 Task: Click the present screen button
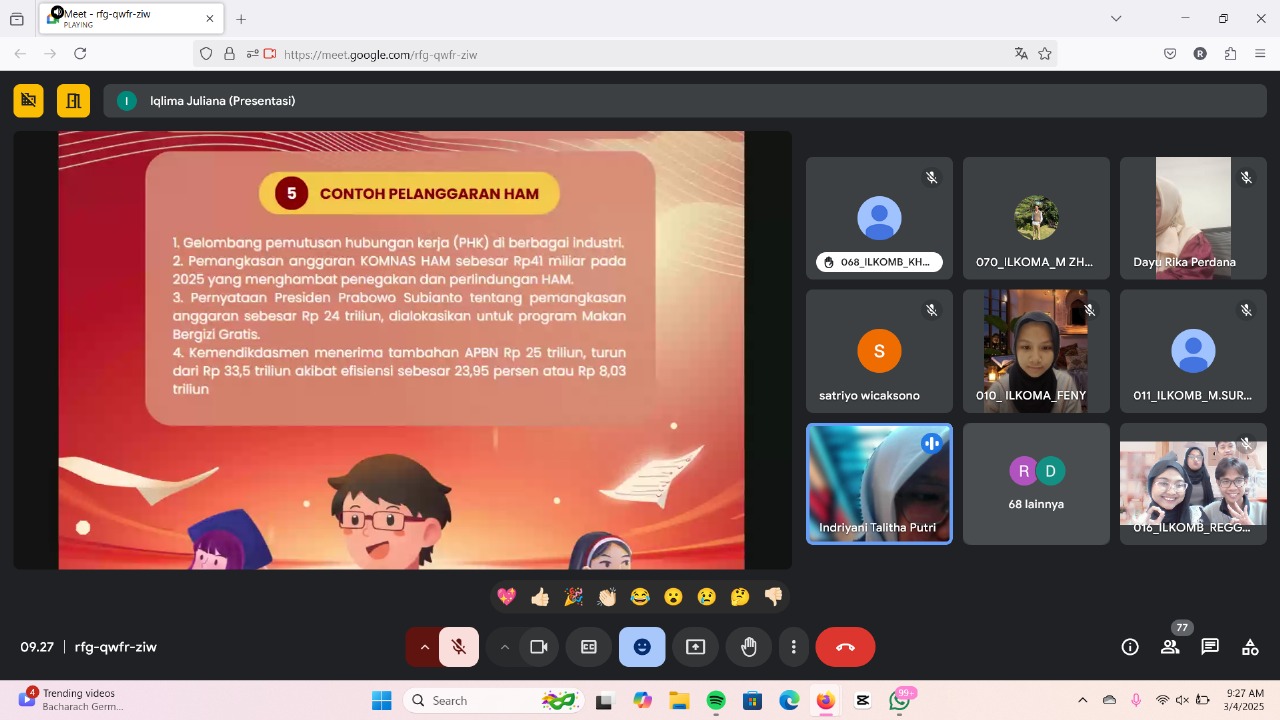[x=696, y=647]
